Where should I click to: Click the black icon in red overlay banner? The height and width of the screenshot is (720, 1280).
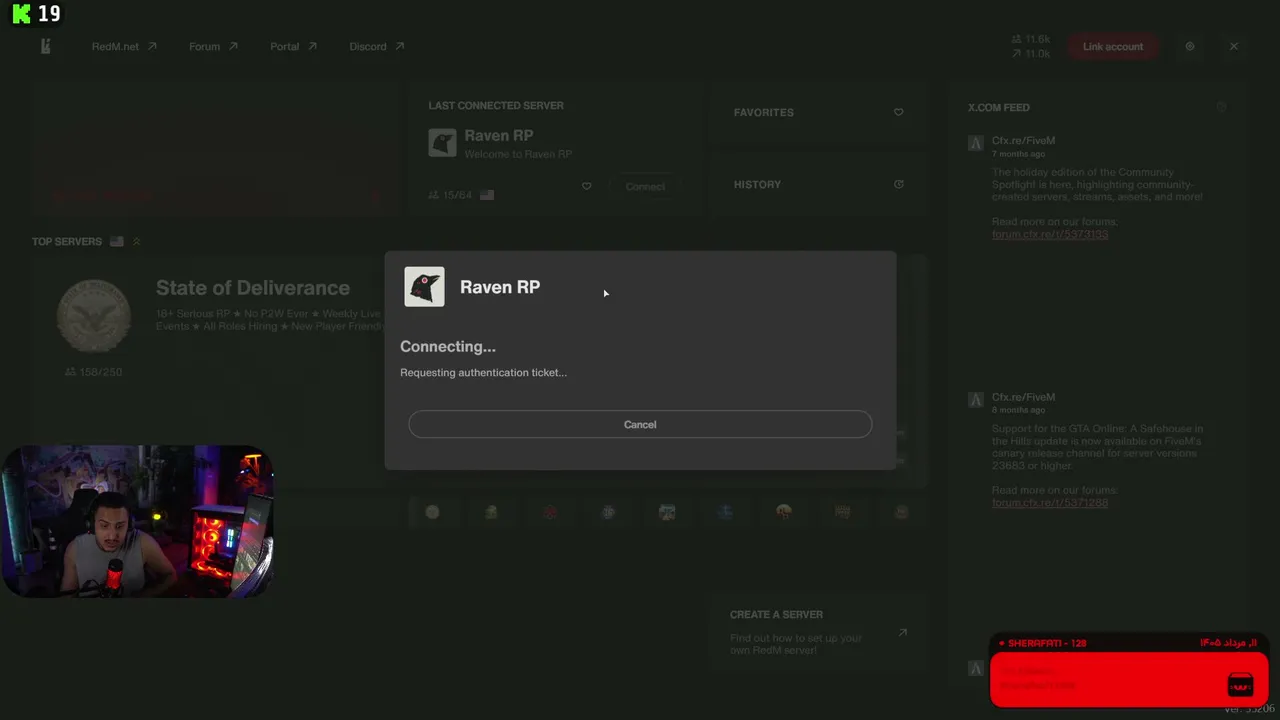(x=1240, y=685)
